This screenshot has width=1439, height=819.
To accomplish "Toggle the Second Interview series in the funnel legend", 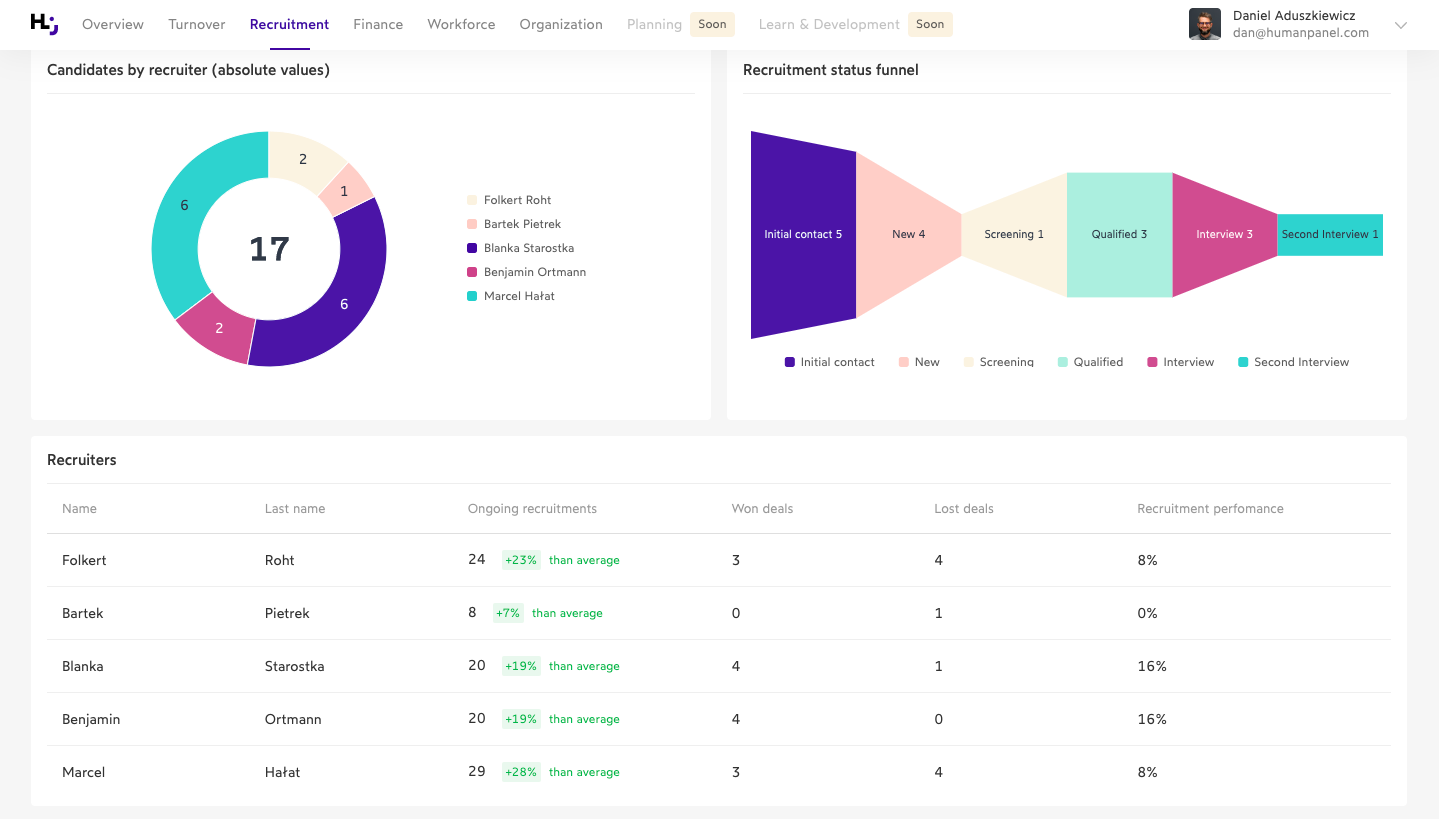I will 1245,362.
